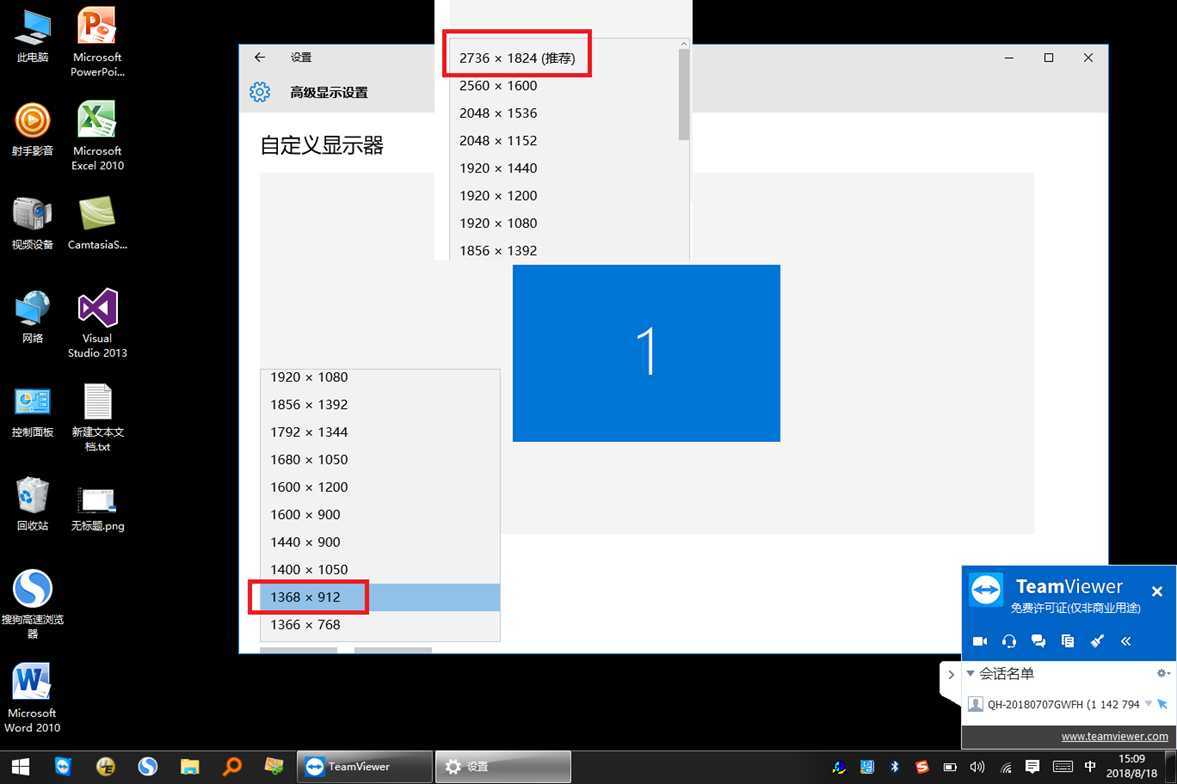The height and width of the screenshot is (784, 1177).
Task: Select Visual Studio 2013 desktop shortcut
Action: 97,323
